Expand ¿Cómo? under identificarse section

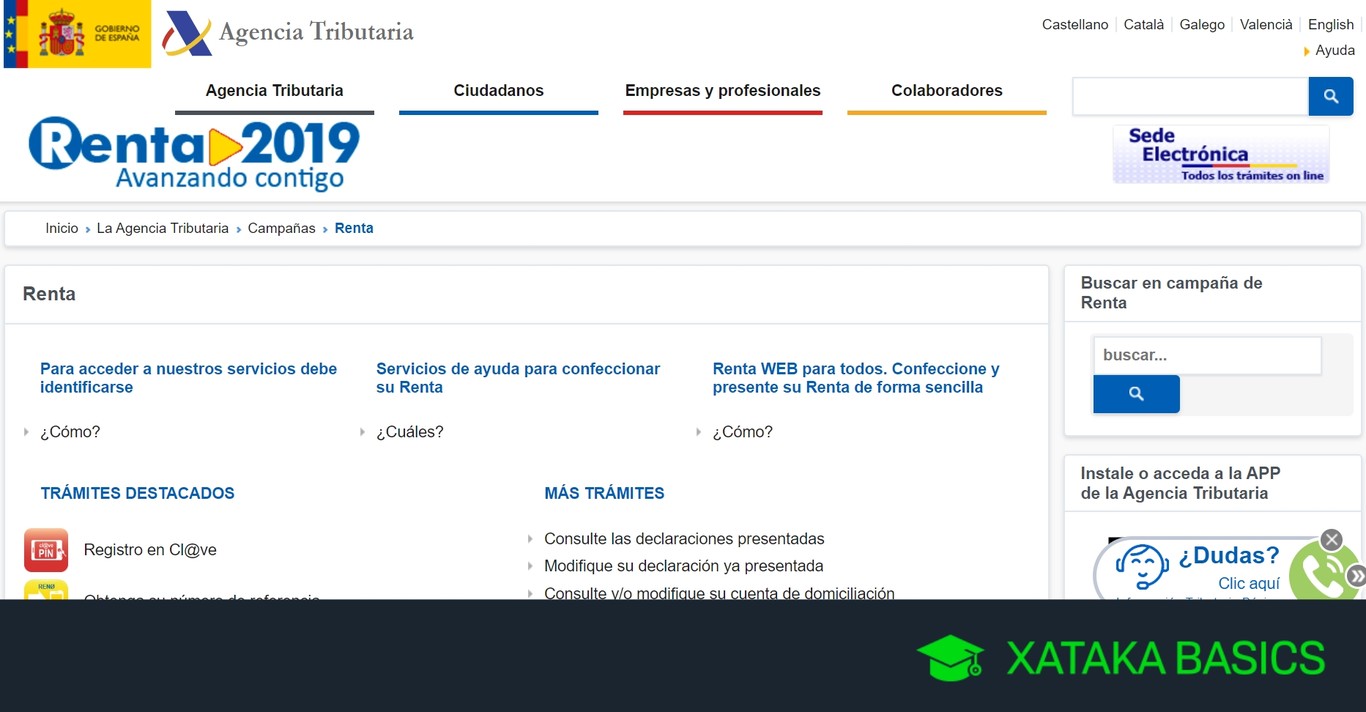(70, 432)
